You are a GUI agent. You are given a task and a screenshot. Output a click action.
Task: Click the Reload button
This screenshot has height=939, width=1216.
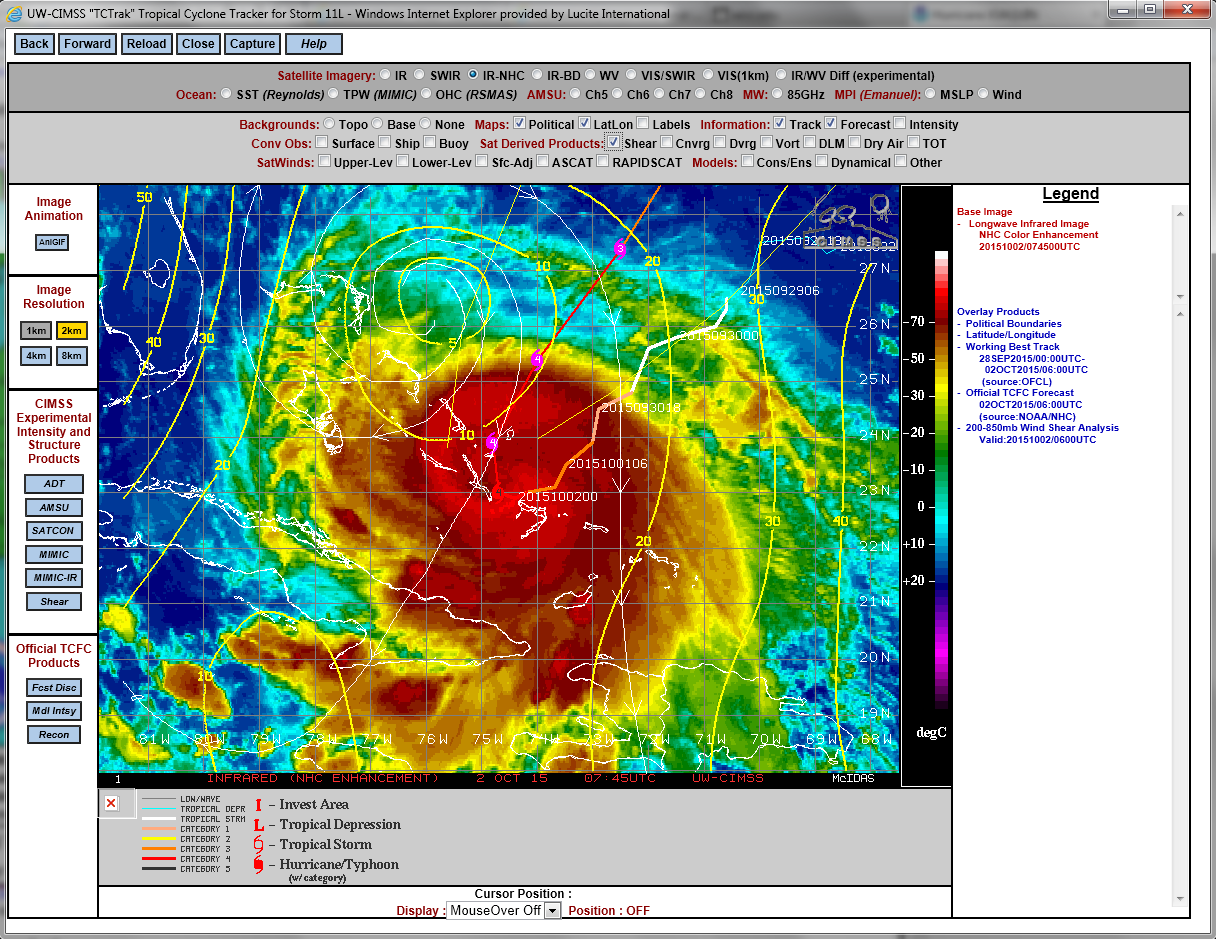[x=147, y=44]
